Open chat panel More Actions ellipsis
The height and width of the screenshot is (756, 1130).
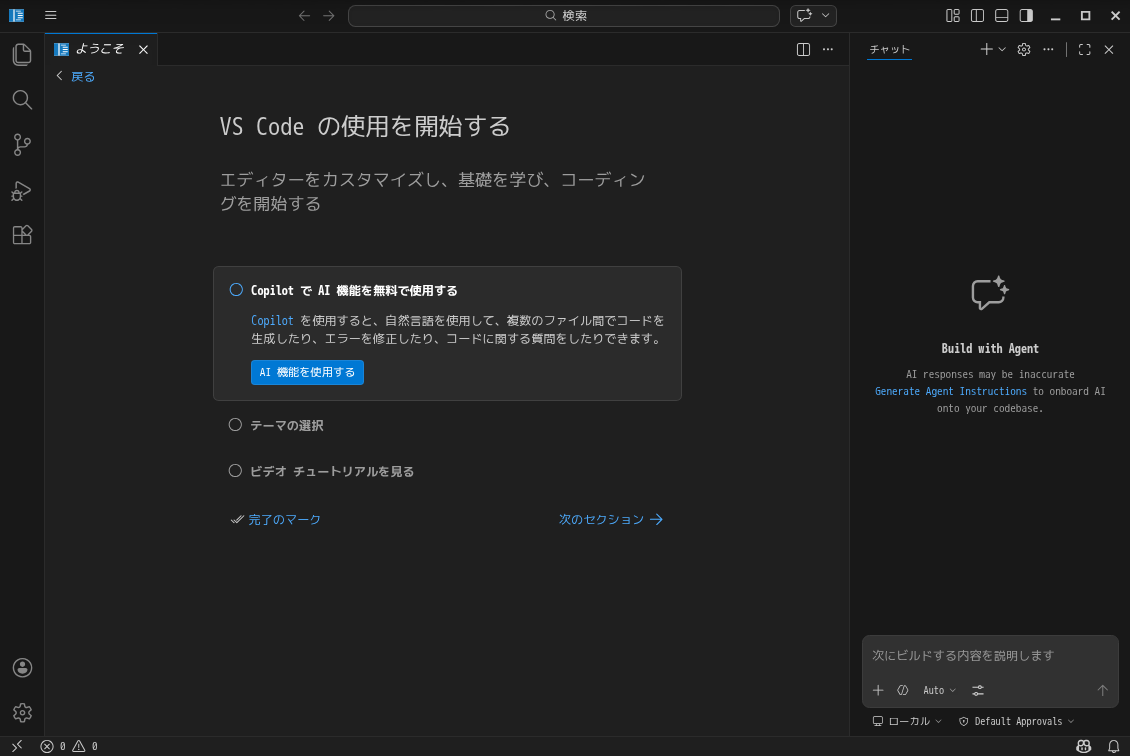[x=1049, y=49]
